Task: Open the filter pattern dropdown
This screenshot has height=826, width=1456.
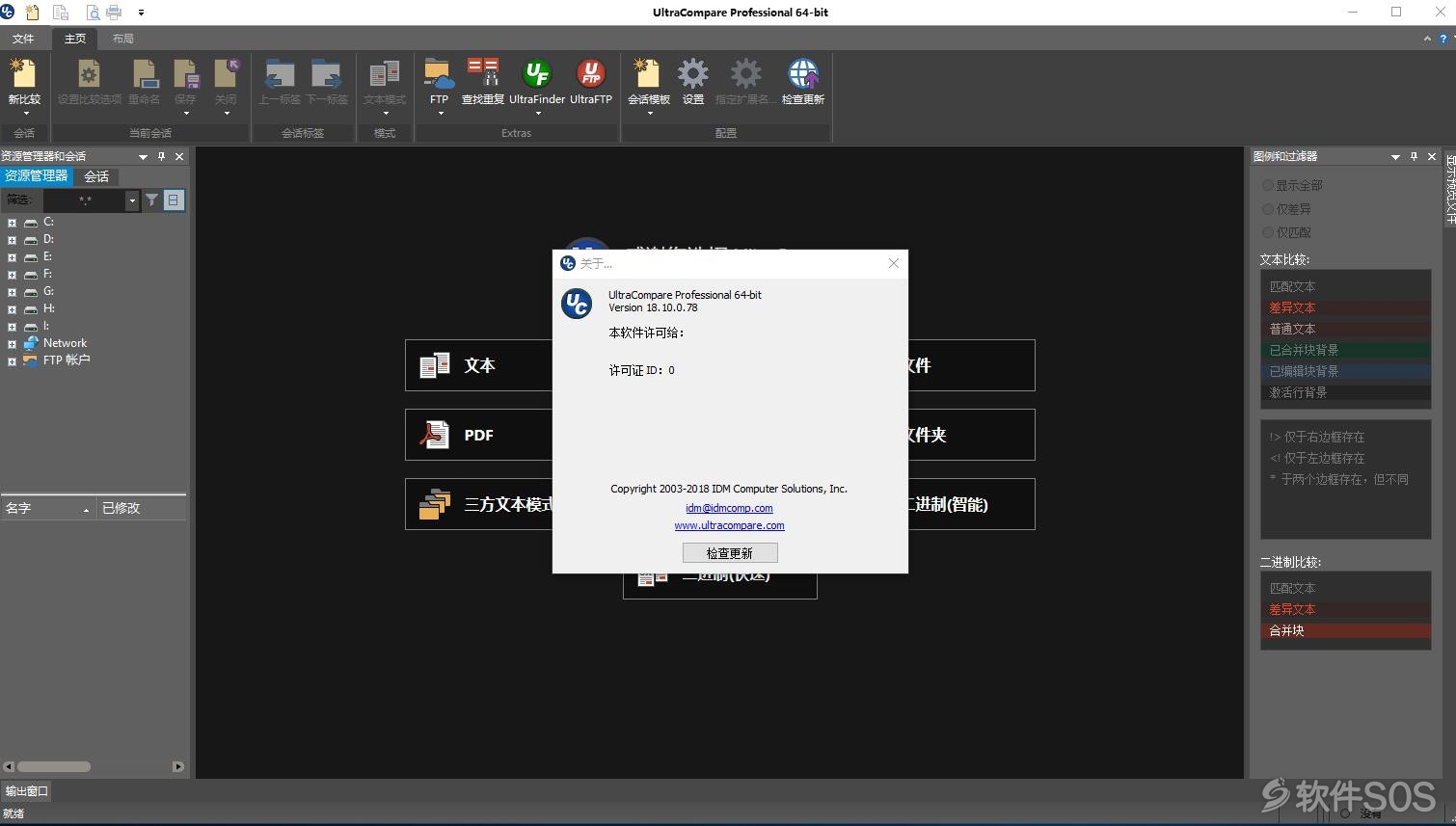Action: (x=132, y=200)
